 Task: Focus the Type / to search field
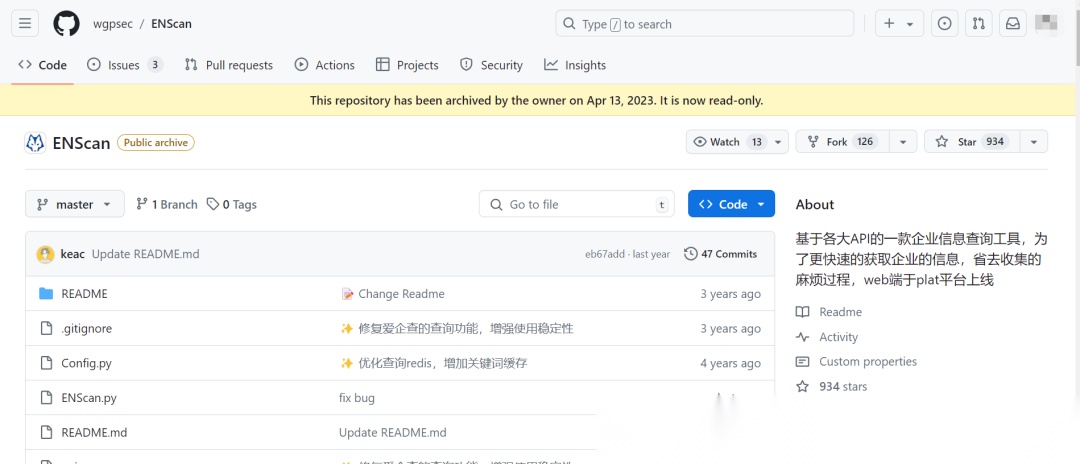[705, 23]
